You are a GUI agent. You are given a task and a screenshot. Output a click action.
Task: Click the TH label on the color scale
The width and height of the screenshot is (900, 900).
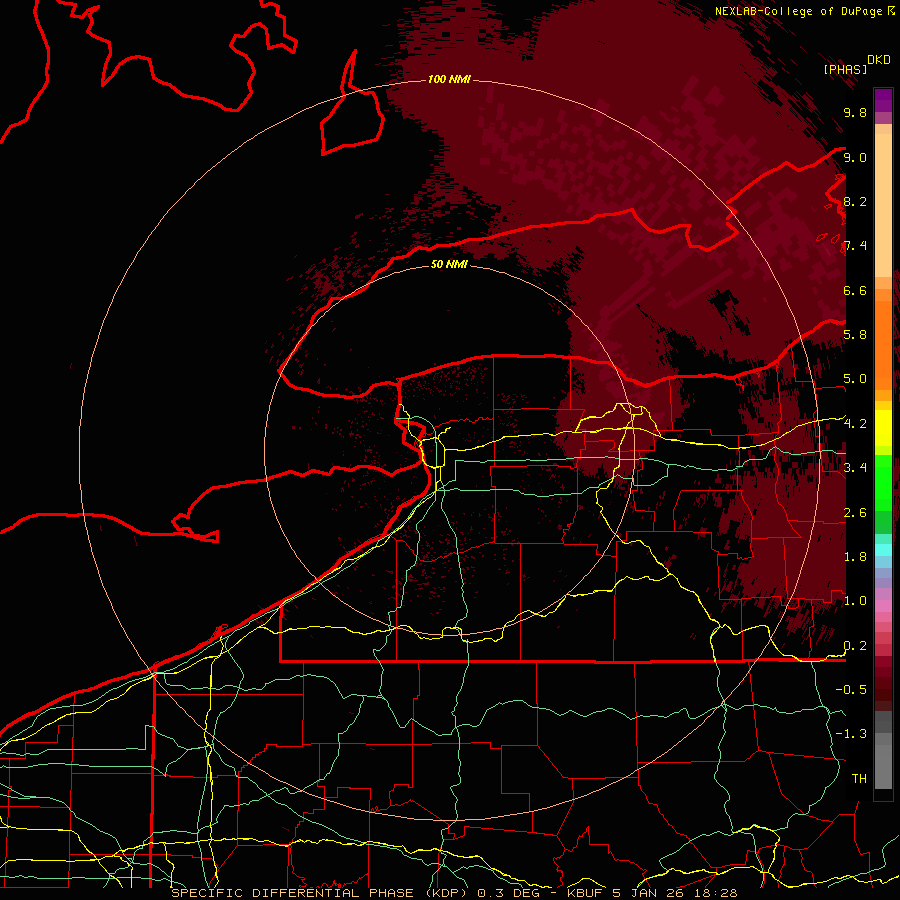pyautogui.click(x=859, y=779)
